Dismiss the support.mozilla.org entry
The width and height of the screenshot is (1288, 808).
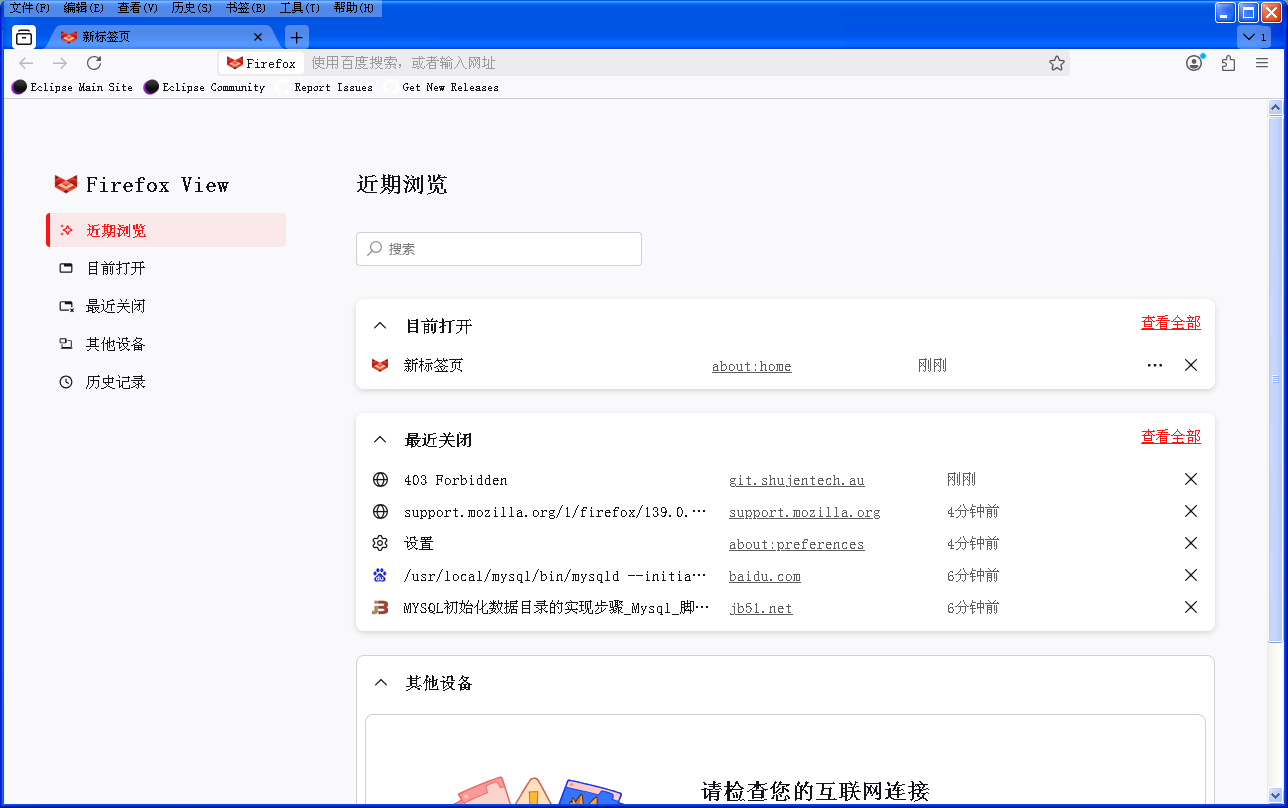pyautogui.click(x=1191, y=511)
